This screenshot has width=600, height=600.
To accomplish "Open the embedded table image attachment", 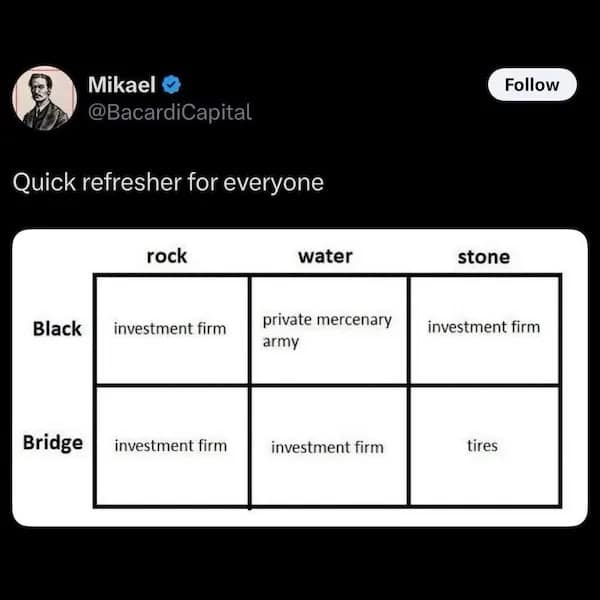I will point(299,378).
